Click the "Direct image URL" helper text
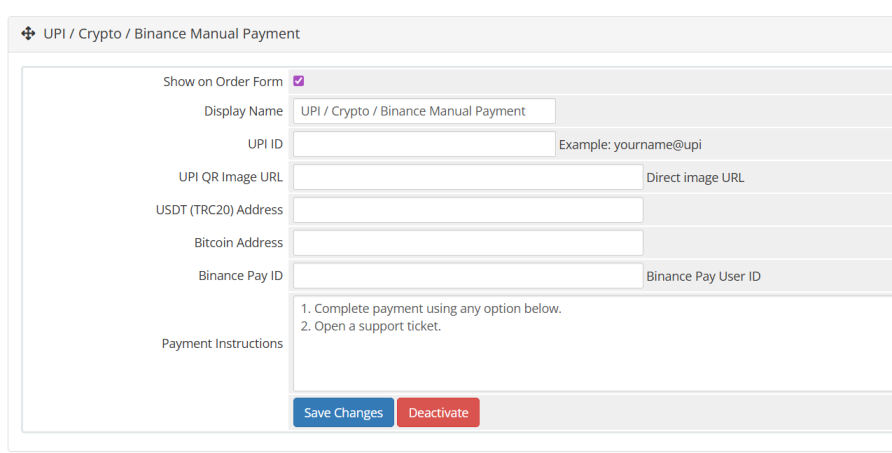This screenshot has height=453, width=892. (x=695, y=178)
